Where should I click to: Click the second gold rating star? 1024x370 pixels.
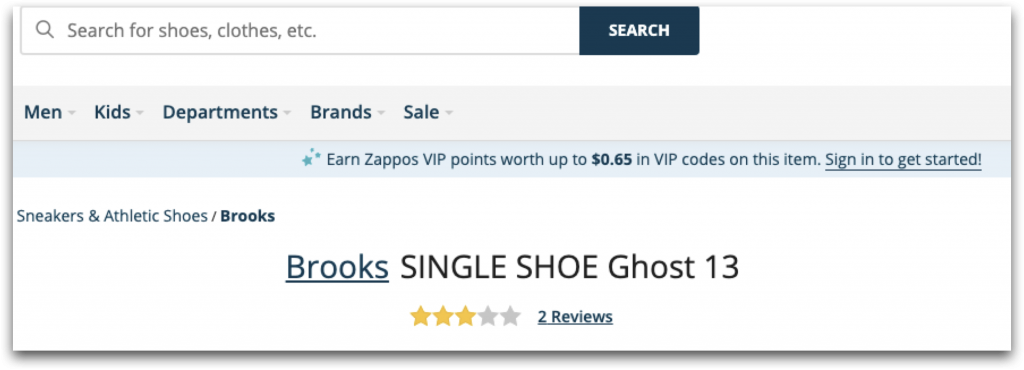pos(443,317)
